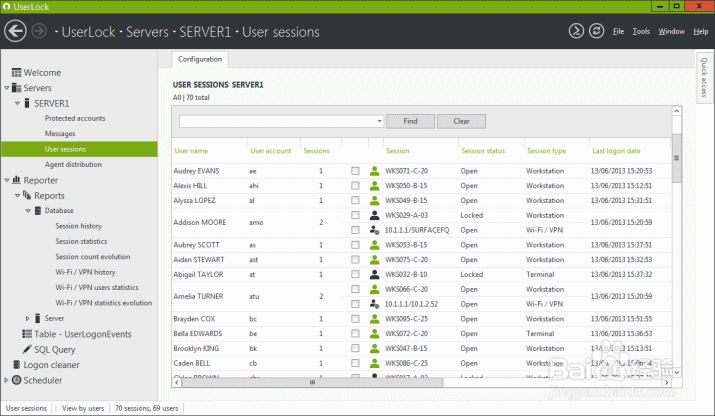This screenshot has height=416, width=715.
Task: Check the box for Audrey EVANS session
Action: pos(355,171)
